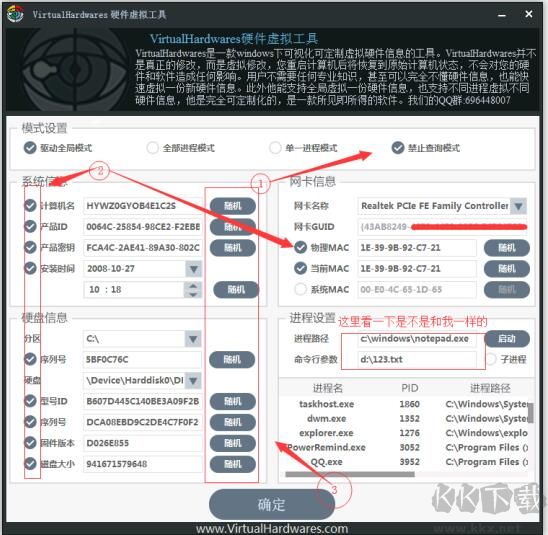Screen dimensions: 548x535
Task: Randomize the 磁盘大小 value
Action: [x=233, y=464]
